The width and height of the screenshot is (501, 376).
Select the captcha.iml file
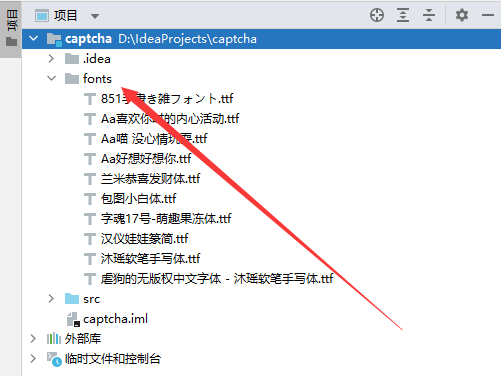[x=115, y=319]
